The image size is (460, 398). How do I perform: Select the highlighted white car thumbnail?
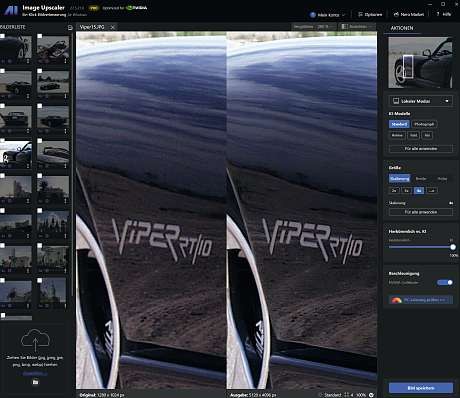coord(16,154)
